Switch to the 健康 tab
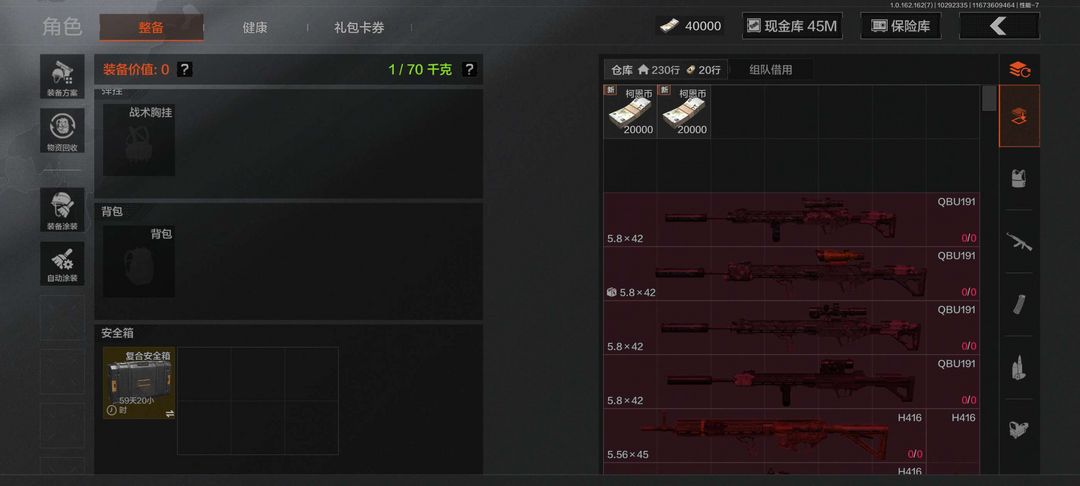 pos(255,28)
